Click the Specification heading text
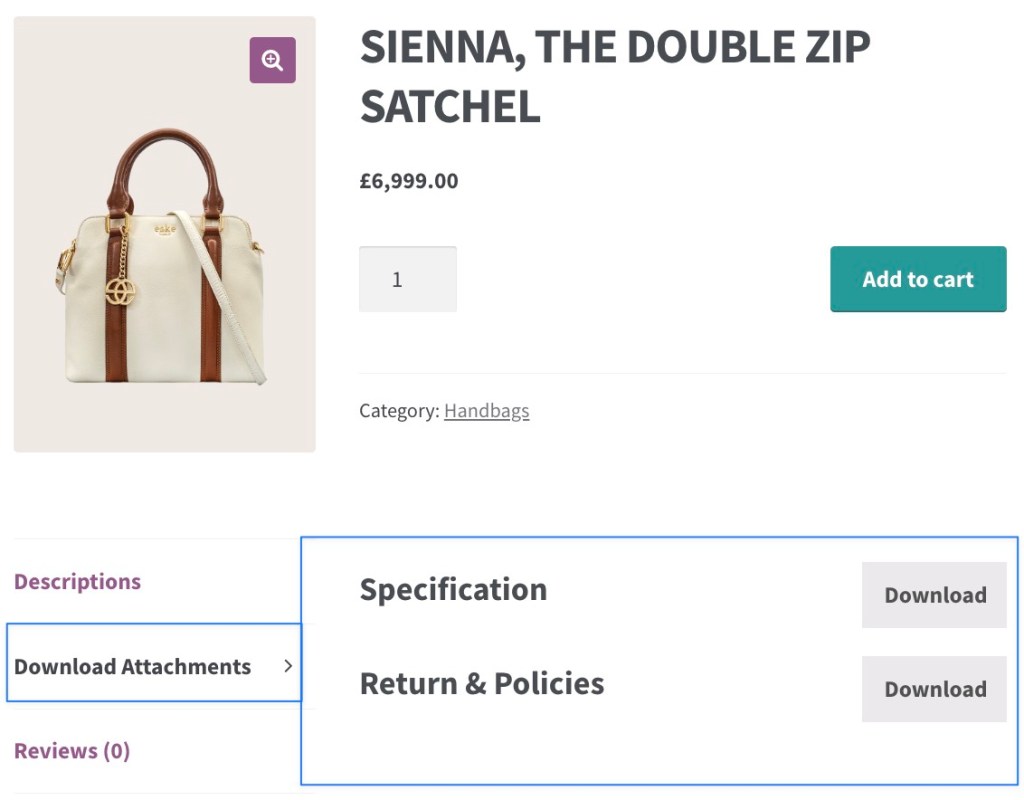 (453, 590)
